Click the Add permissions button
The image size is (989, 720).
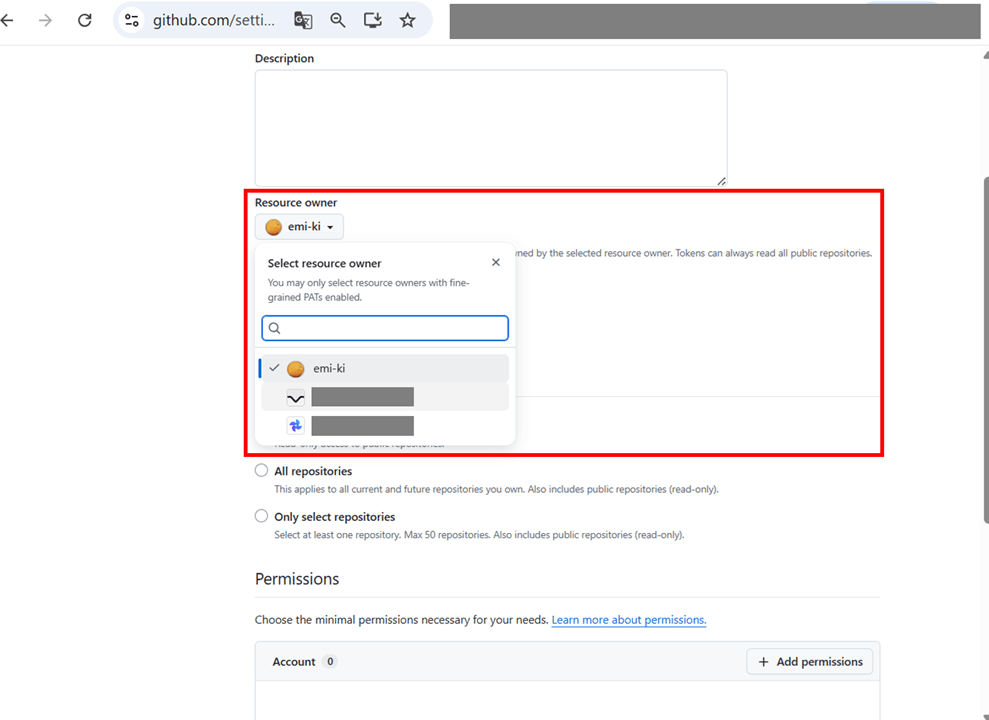tap(810, 661)
